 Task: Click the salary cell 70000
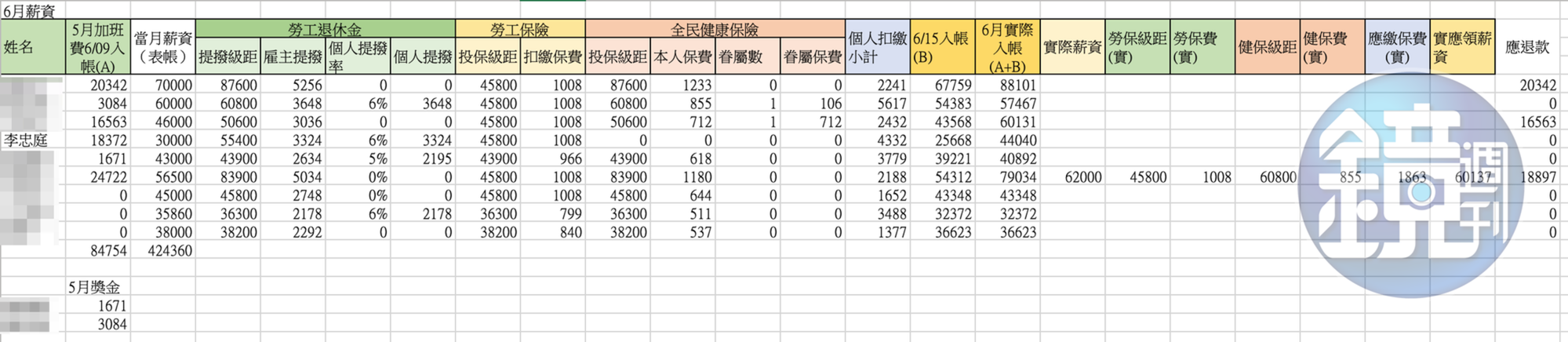[x=162, y=85]
